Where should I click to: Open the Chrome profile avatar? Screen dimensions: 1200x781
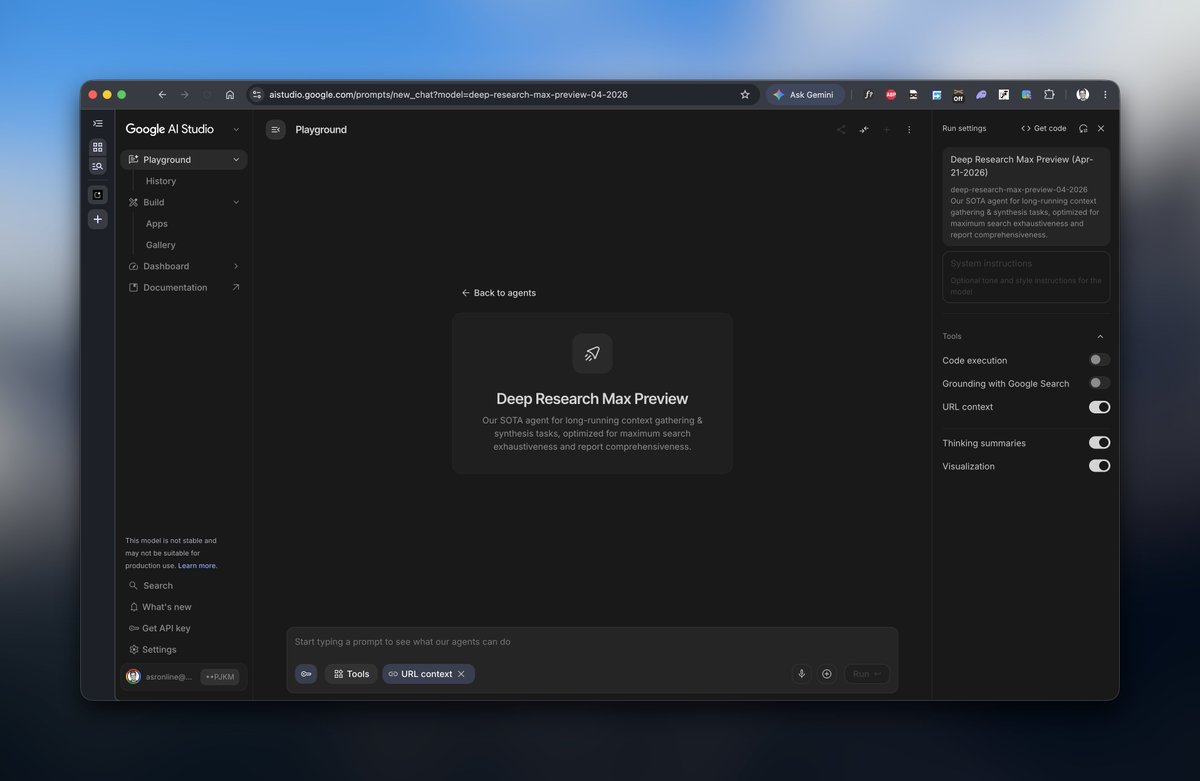1083,95
